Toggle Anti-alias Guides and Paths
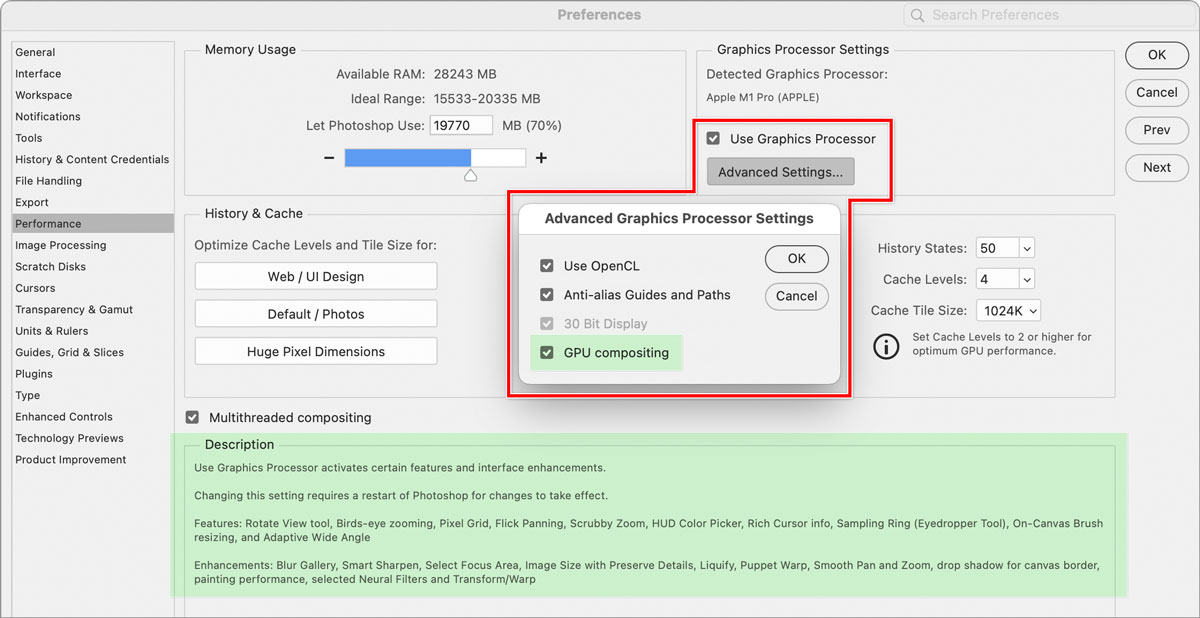The height and width of the screenshot is (618, 1200). click(547, 295)
